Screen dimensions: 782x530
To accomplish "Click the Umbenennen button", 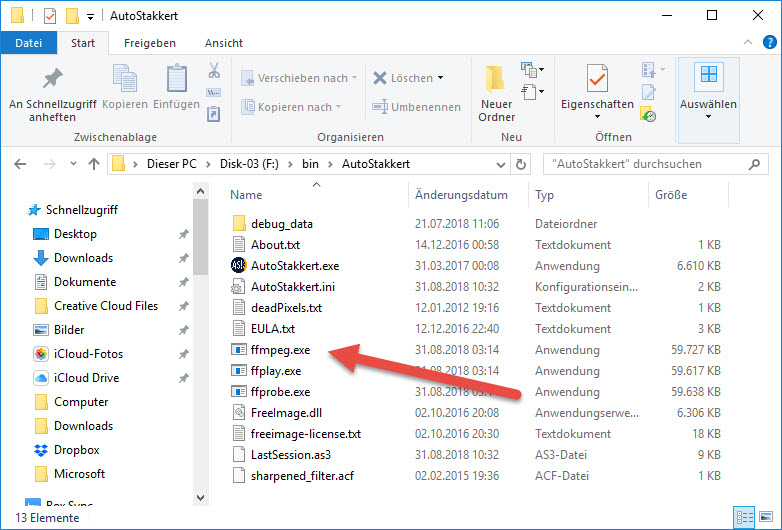I will click(x=417, y=107).
